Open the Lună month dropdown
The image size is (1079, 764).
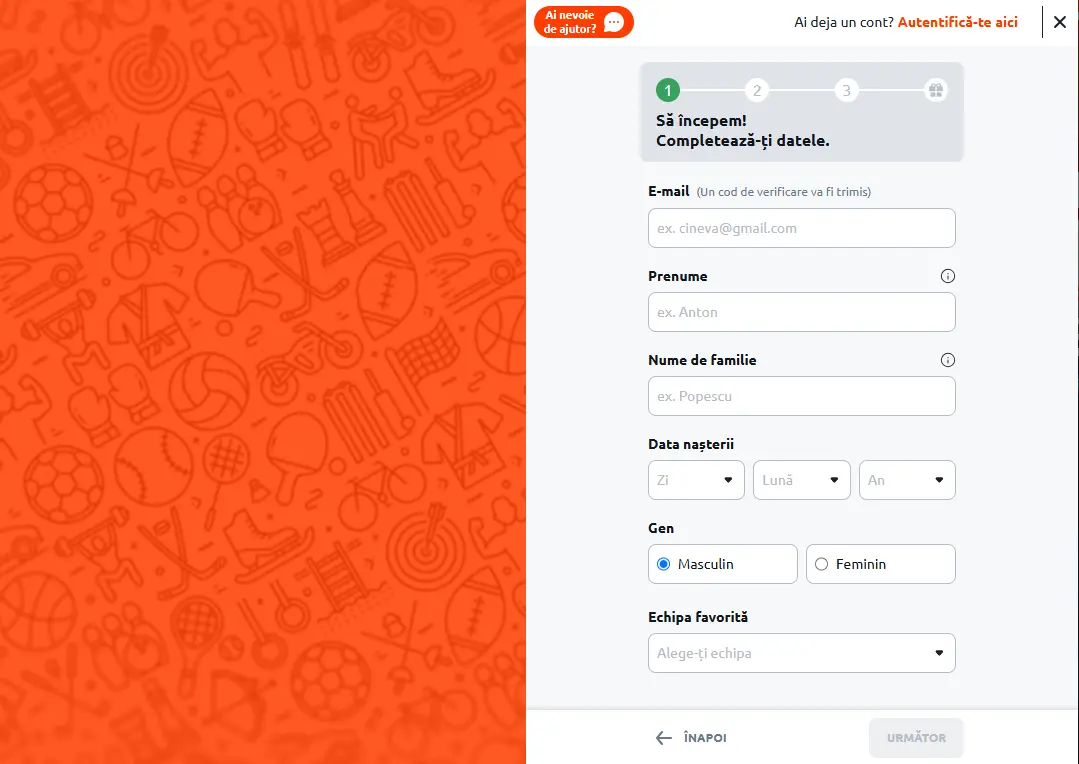click(801, 480)
